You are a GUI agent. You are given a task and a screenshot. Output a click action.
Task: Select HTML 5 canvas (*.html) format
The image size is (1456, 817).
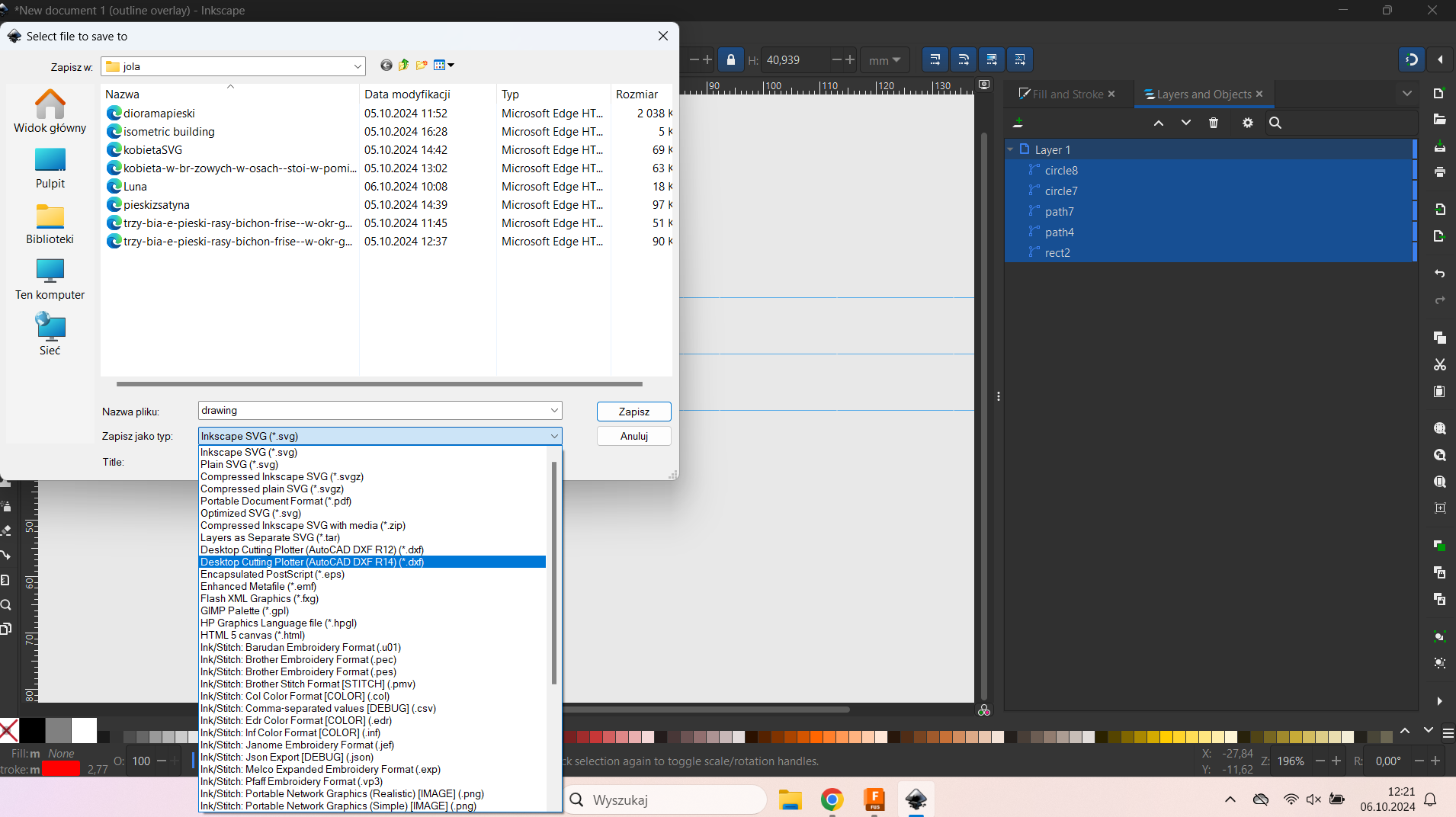[252, 635]
